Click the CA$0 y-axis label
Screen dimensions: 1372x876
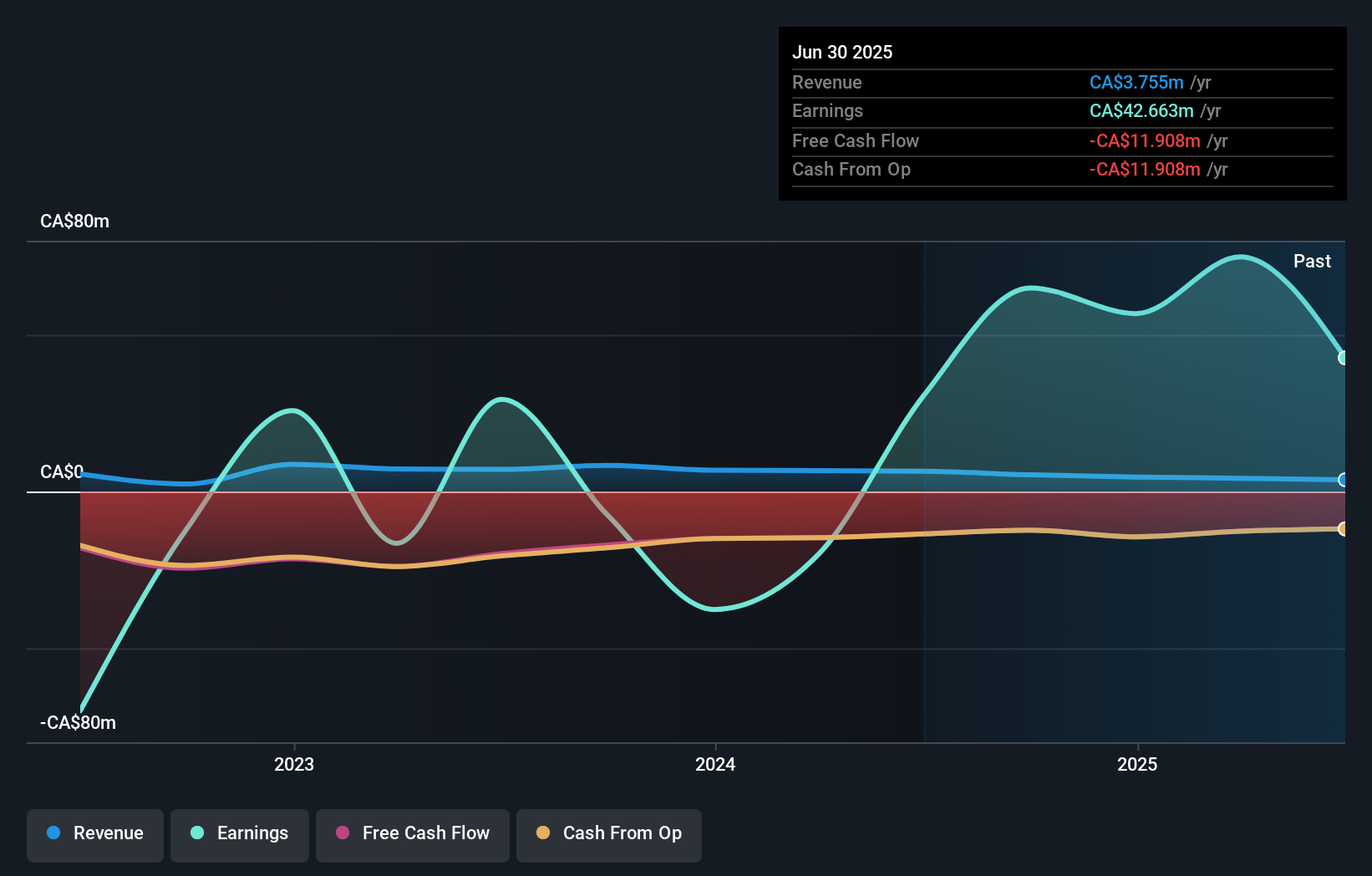(62, 472)
